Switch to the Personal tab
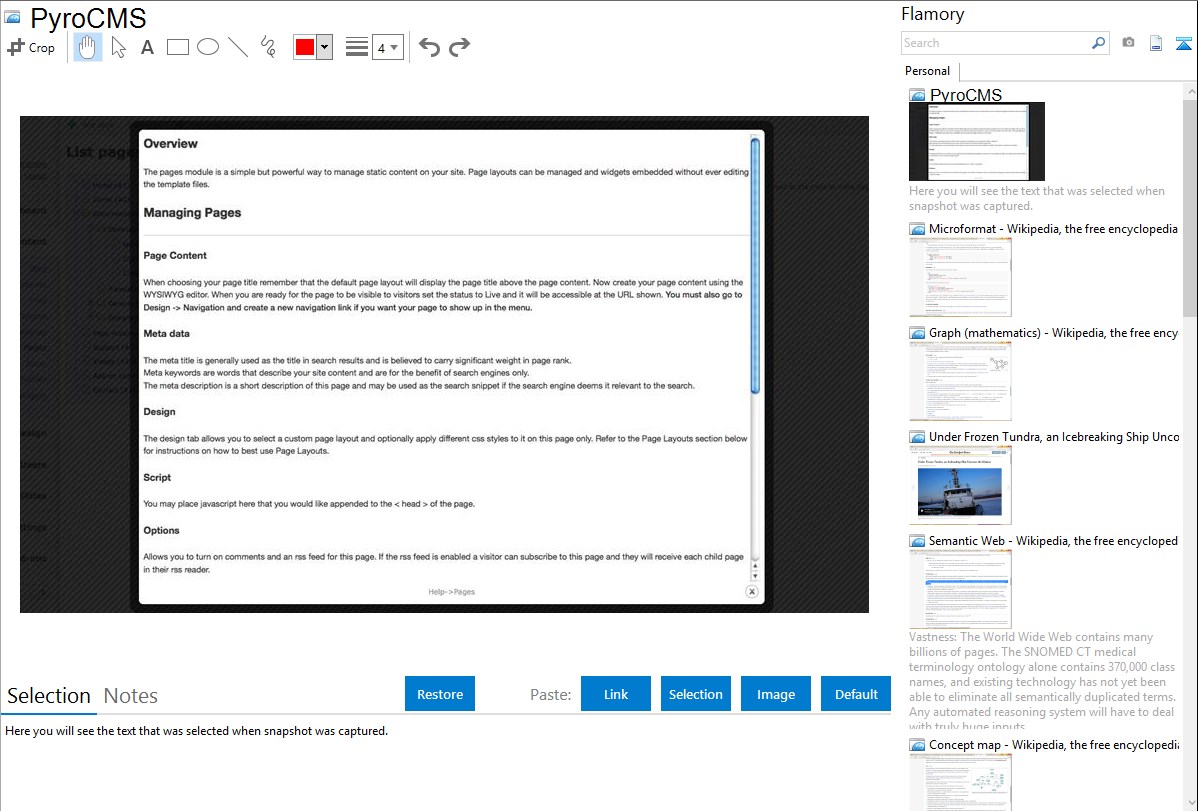This screenshot has width=1198, height=811. (x=928, y=71)
